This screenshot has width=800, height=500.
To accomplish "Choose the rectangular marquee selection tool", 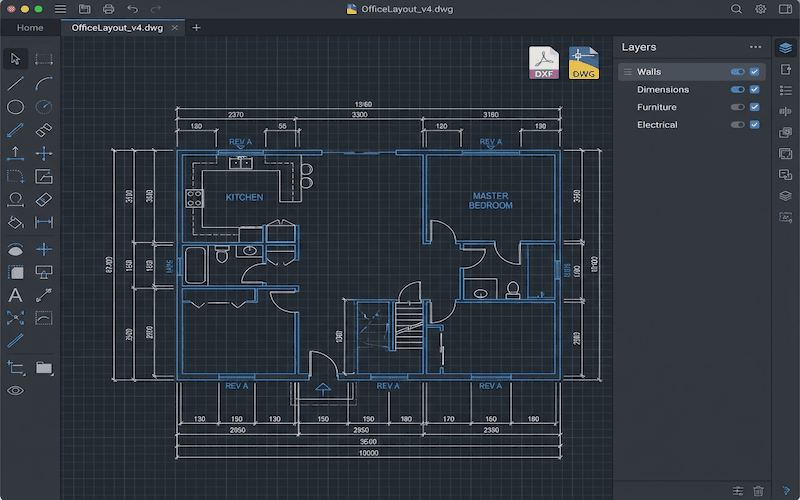I will (44, 59).
